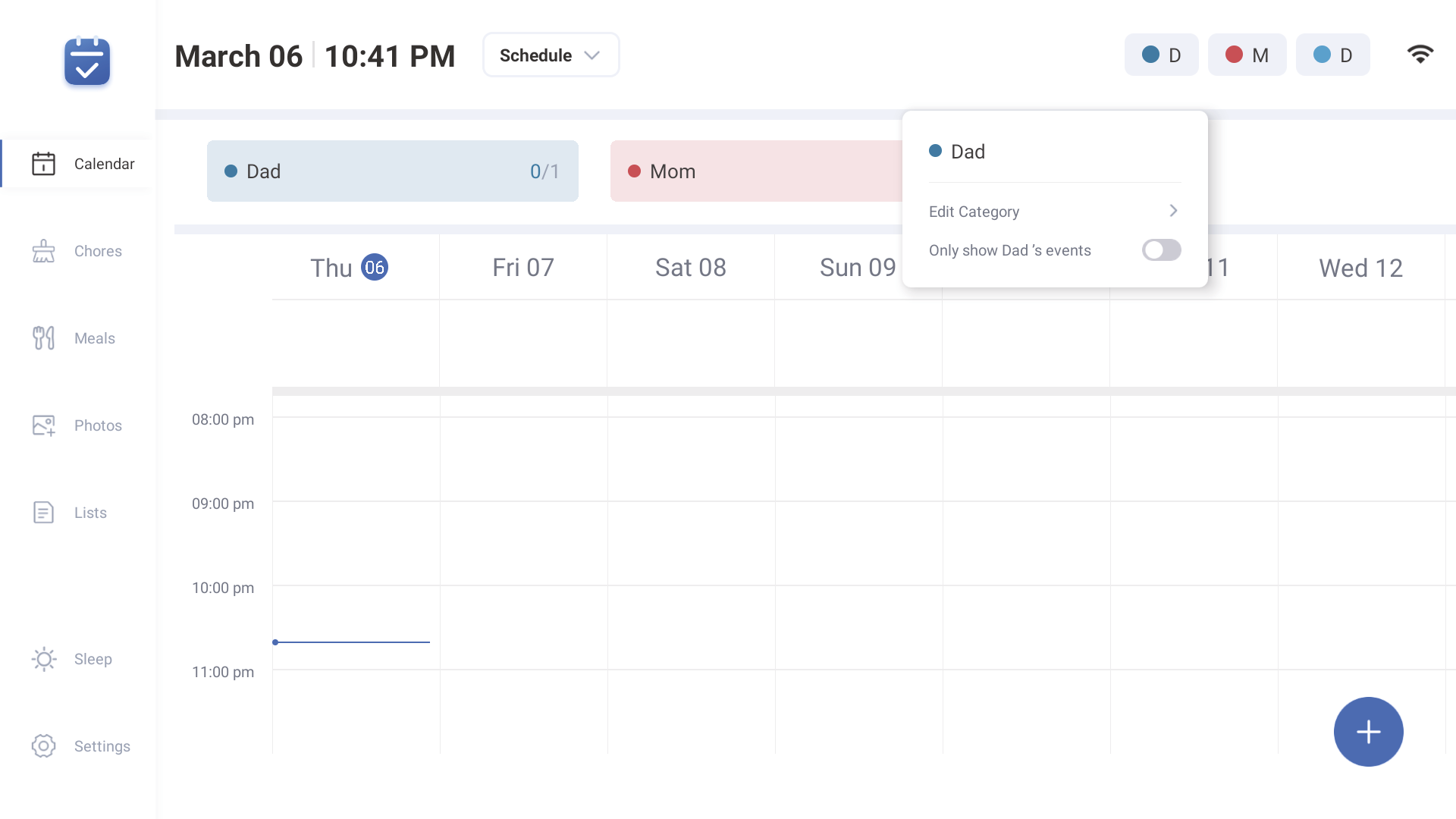Open the Lists page icon
Viewport: 1456px width, 819px height.
point(43,513)
